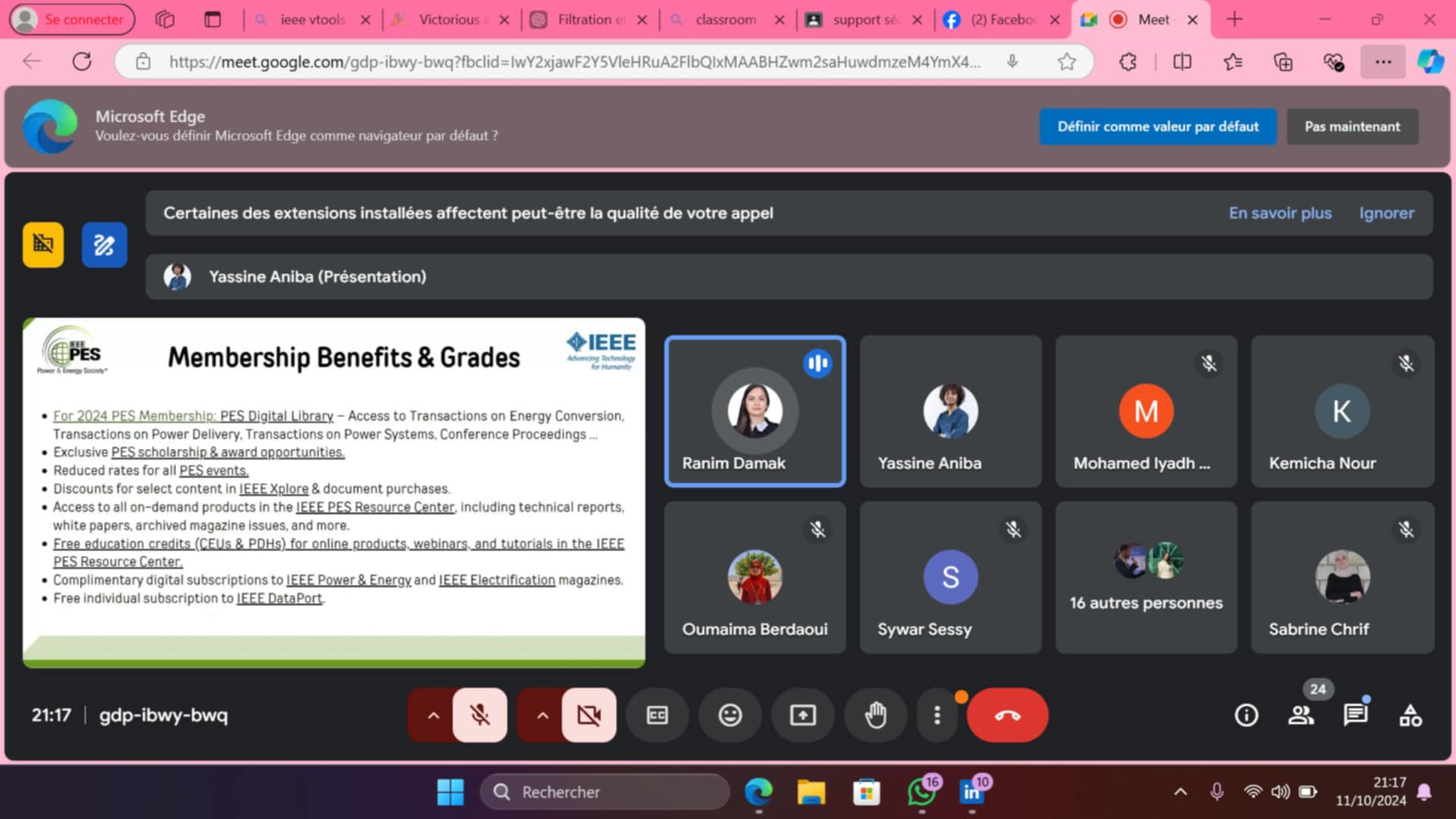The height and width of the screenshot is (819, 1456).
Task: Select Ranim Damak participant tile
Action: coord(755,411)
